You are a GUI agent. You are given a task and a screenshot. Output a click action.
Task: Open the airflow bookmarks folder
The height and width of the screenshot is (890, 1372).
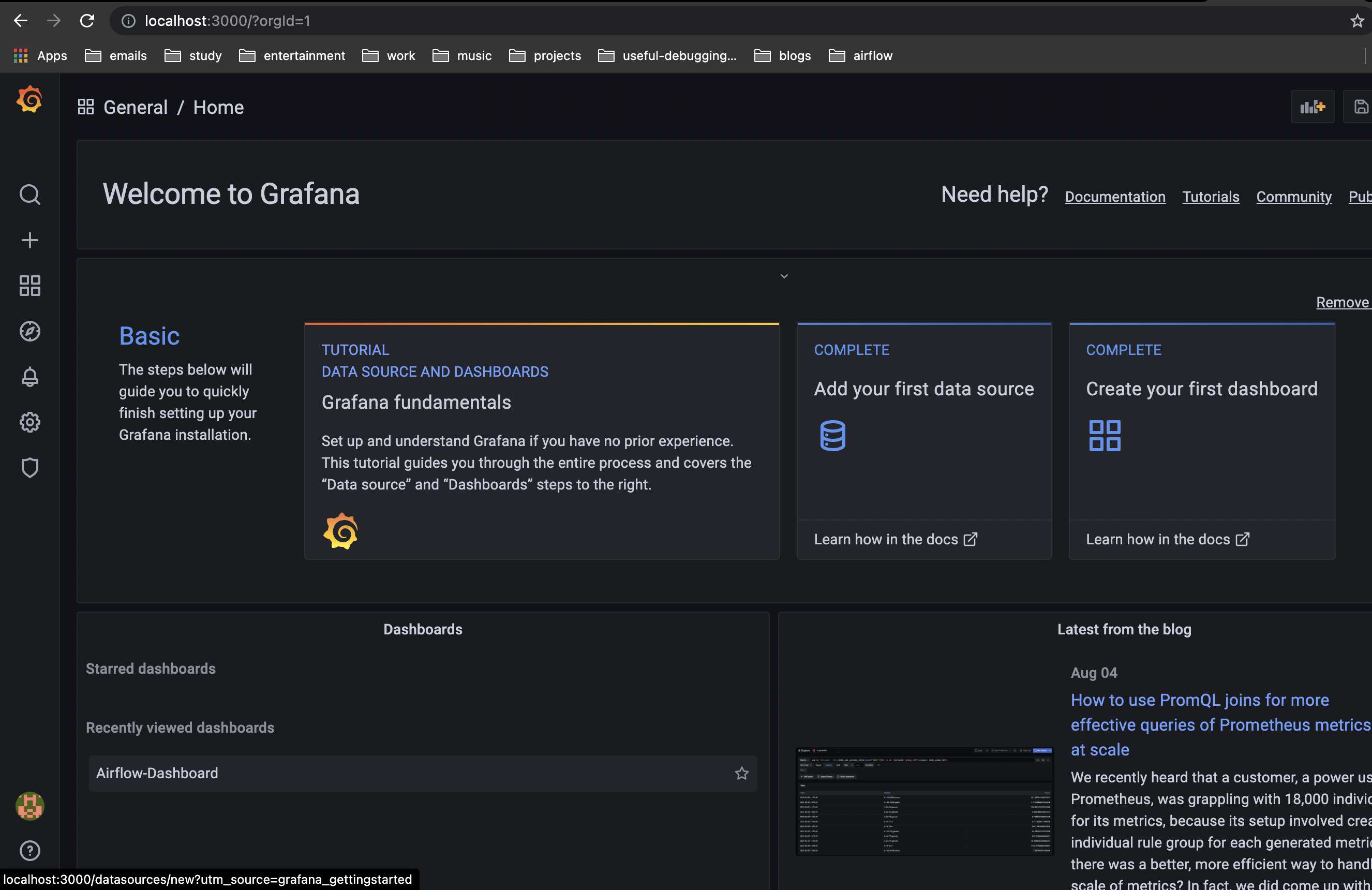(859, 55)
